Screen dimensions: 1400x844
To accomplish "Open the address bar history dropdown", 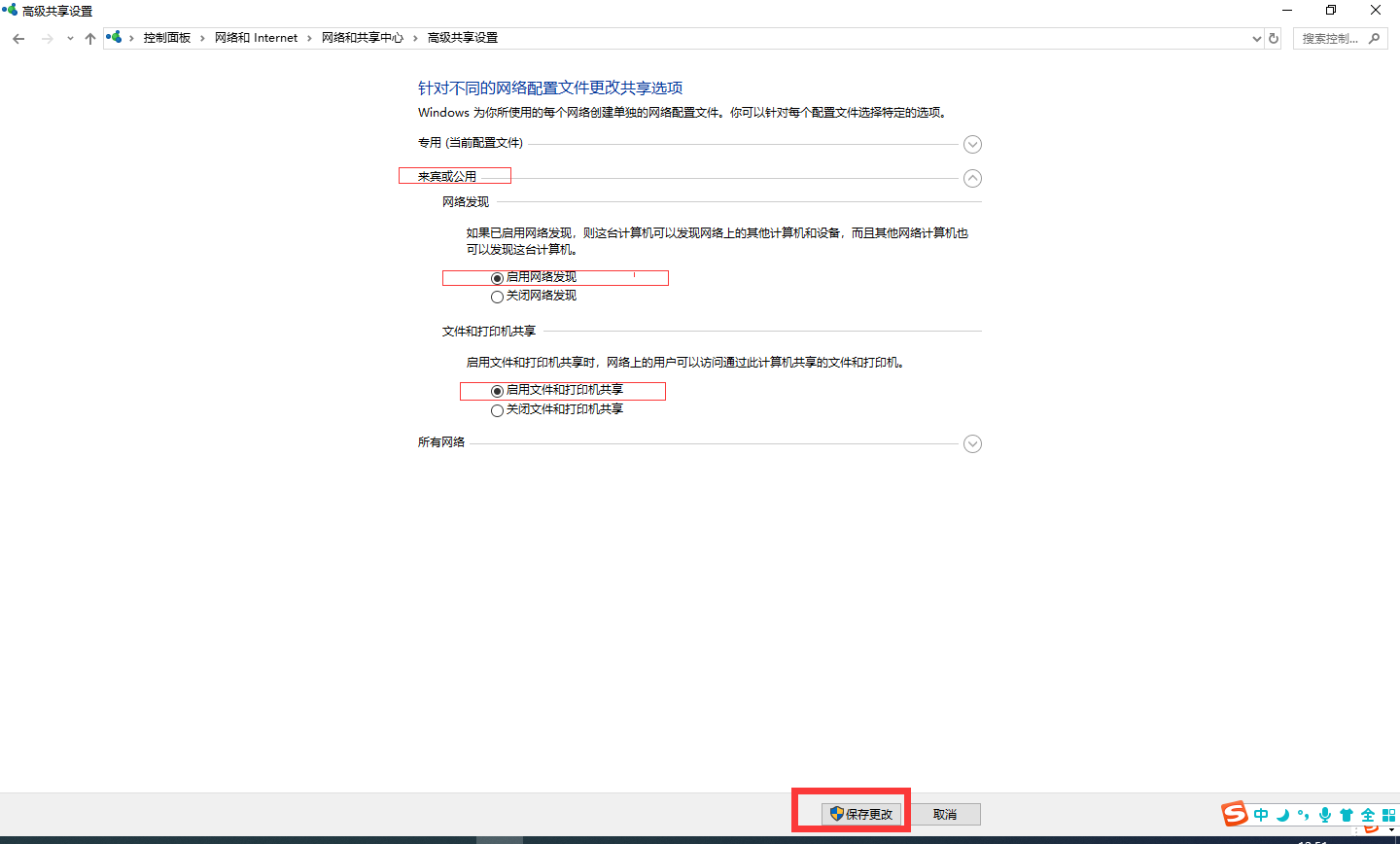I will [1257, 39].
